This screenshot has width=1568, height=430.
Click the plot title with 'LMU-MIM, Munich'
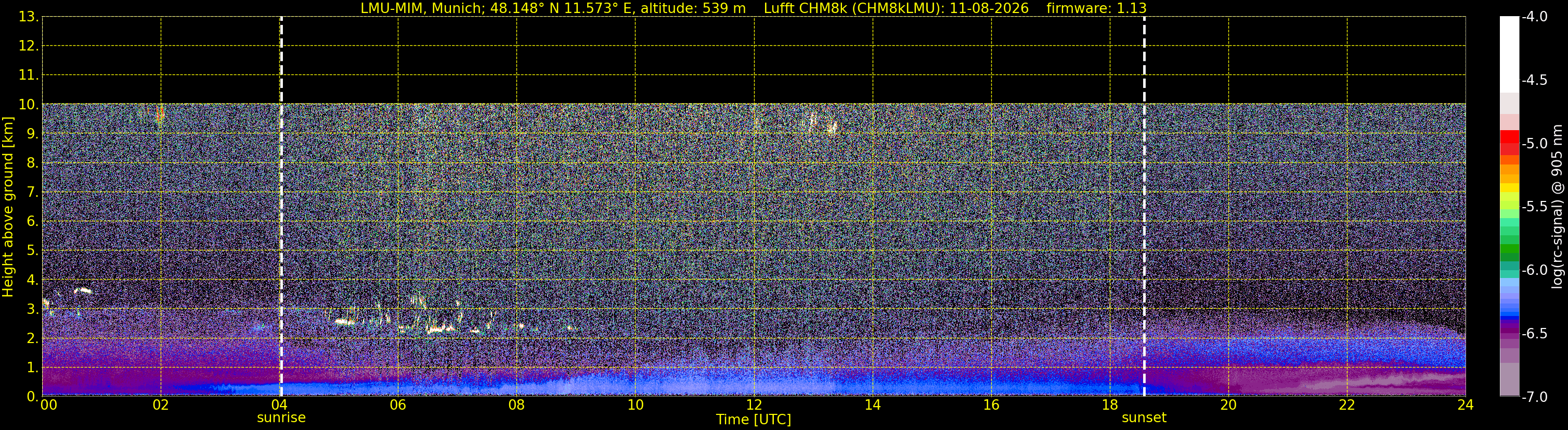[754, 8]
